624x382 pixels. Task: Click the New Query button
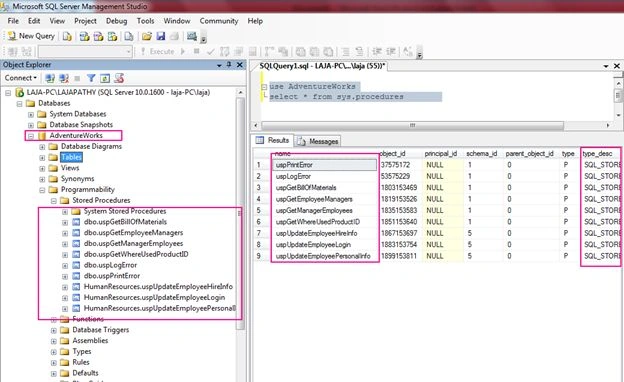(31, 36)
